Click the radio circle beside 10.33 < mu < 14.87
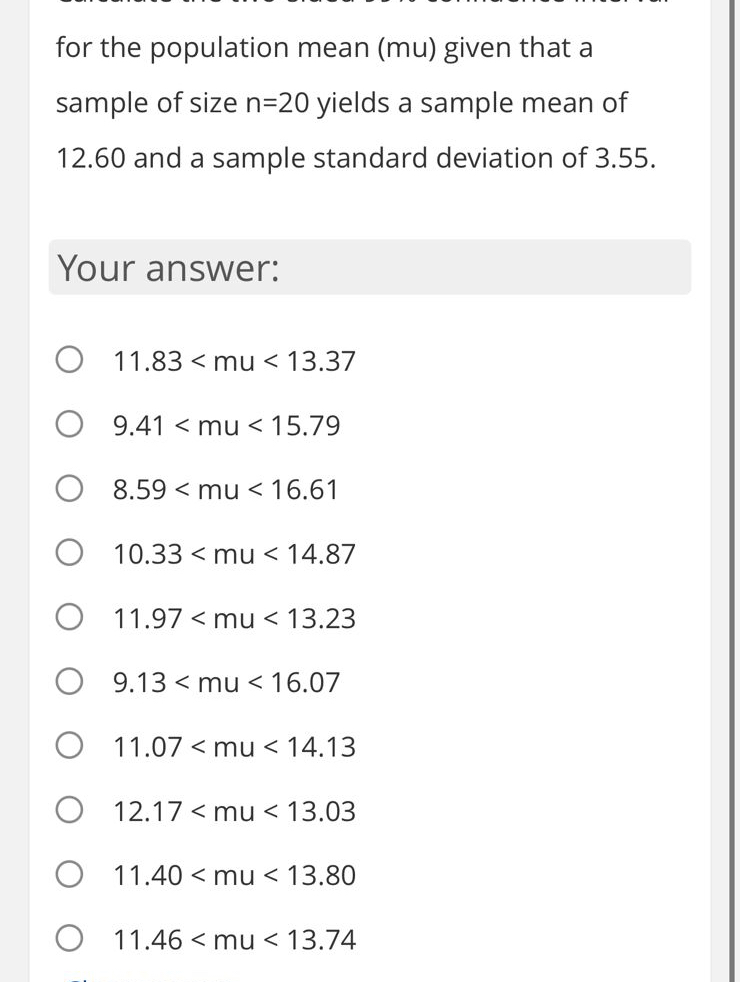This screenshot has height=982, width=740. click(69, 551)
